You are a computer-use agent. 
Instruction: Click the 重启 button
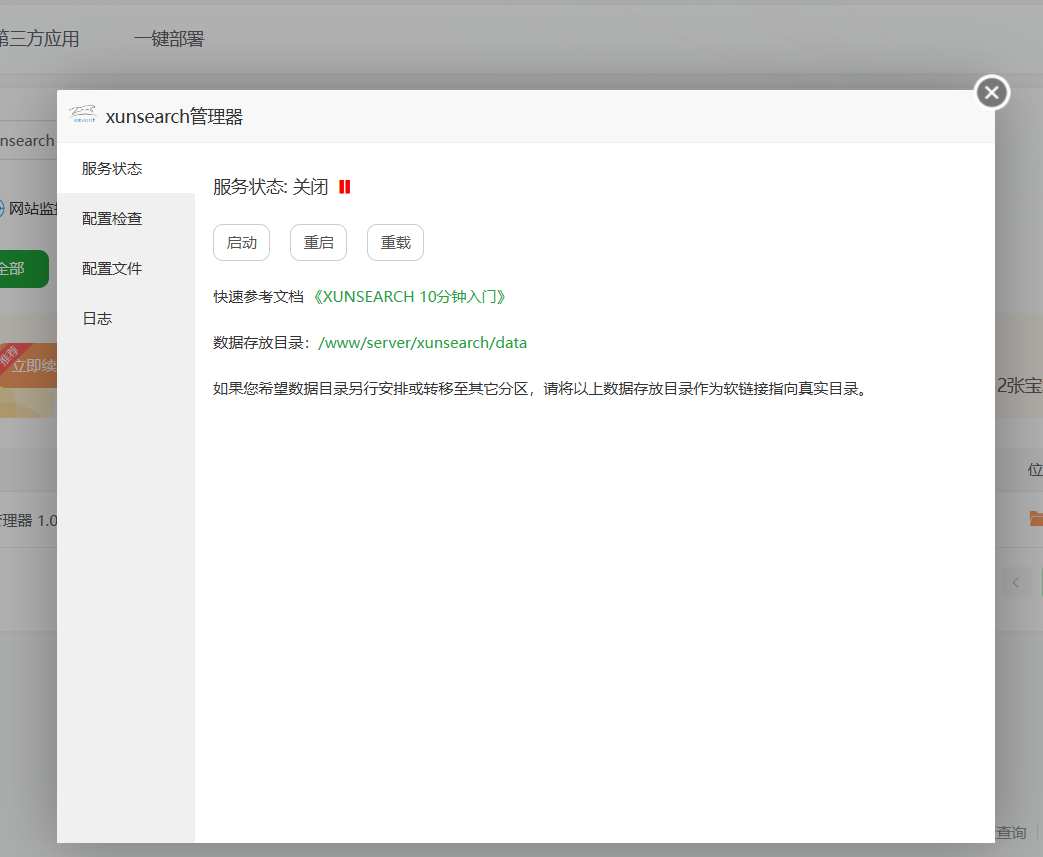[318, 242]
